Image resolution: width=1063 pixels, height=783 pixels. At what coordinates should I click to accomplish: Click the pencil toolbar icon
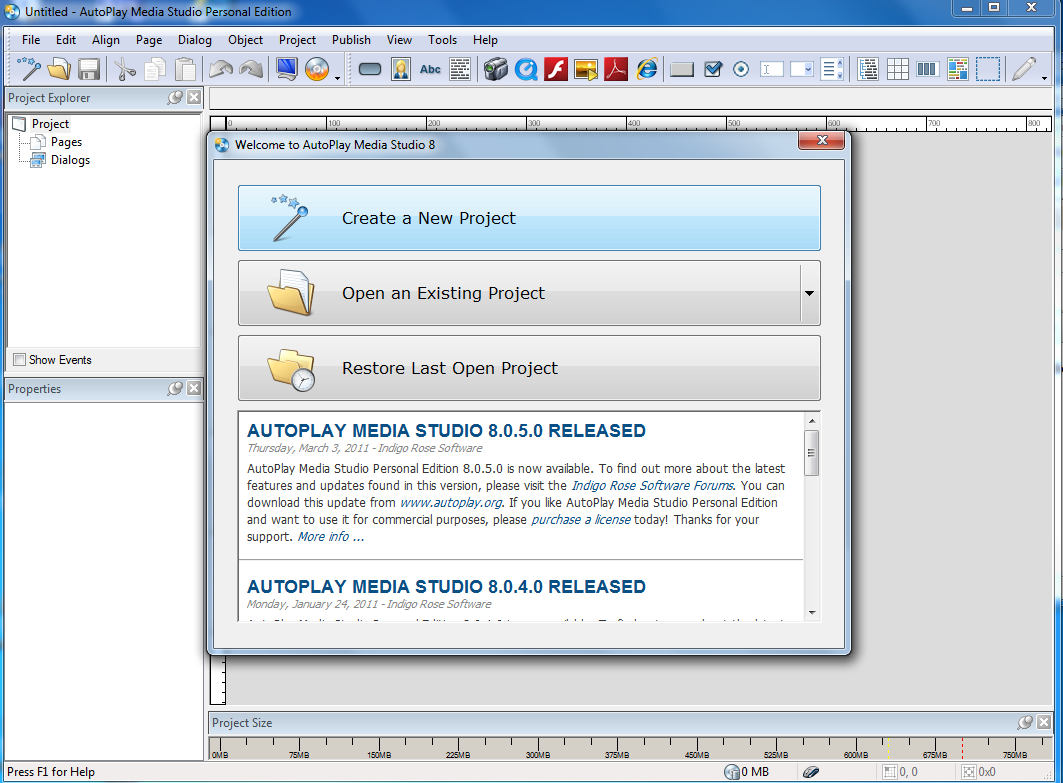(x=1024, y=69)
